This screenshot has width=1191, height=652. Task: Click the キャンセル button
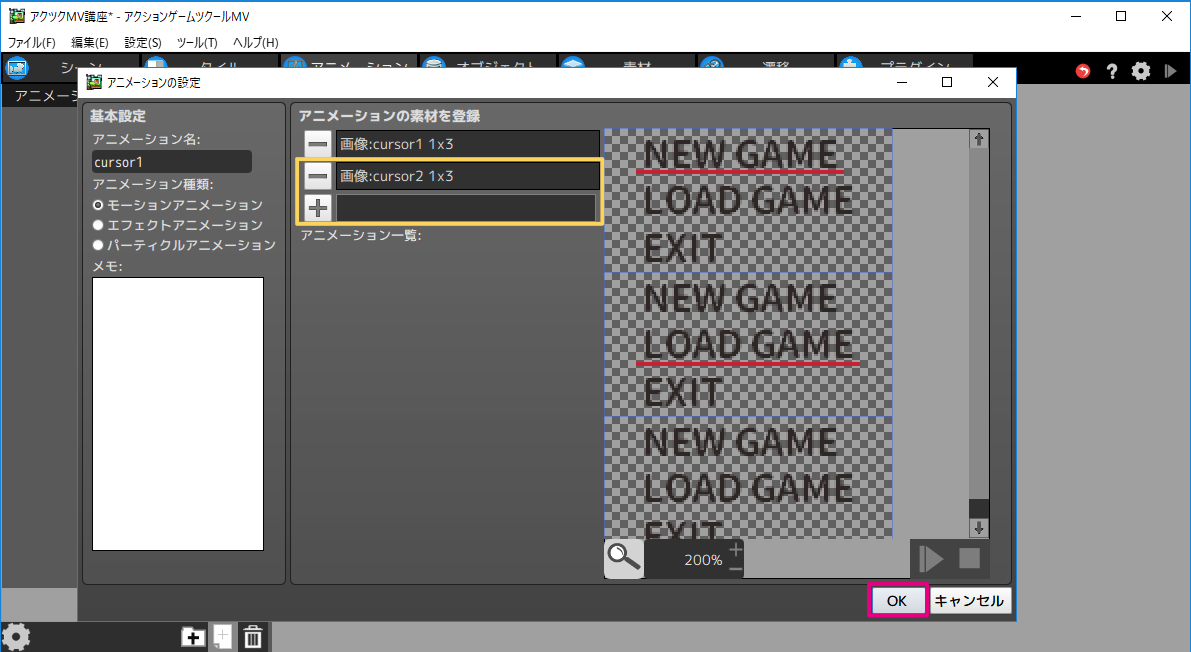tap(970, 601)
